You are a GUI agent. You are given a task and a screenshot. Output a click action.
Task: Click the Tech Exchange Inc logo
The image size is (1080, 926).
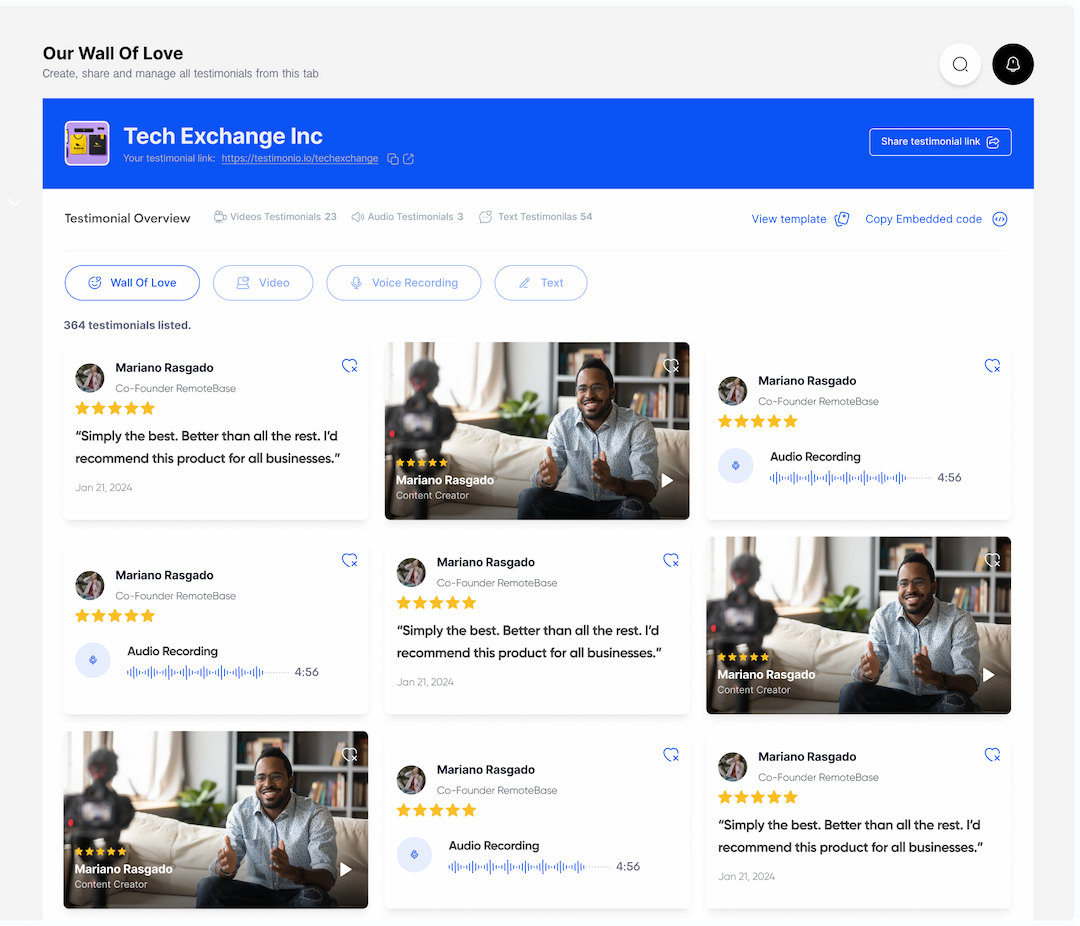[x=87, y=143]
